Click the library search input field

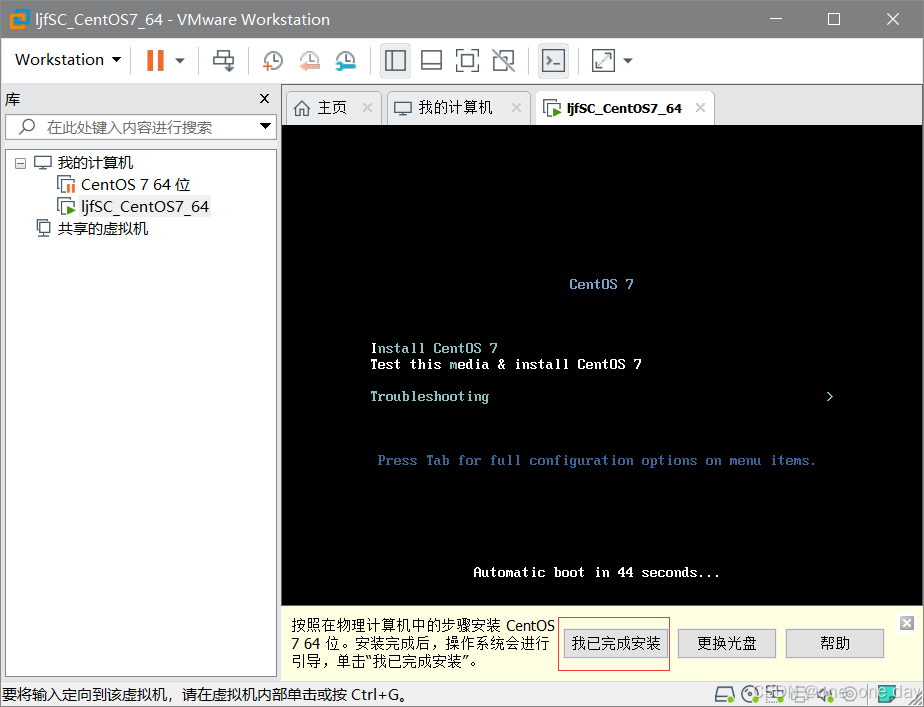[140, 127]
